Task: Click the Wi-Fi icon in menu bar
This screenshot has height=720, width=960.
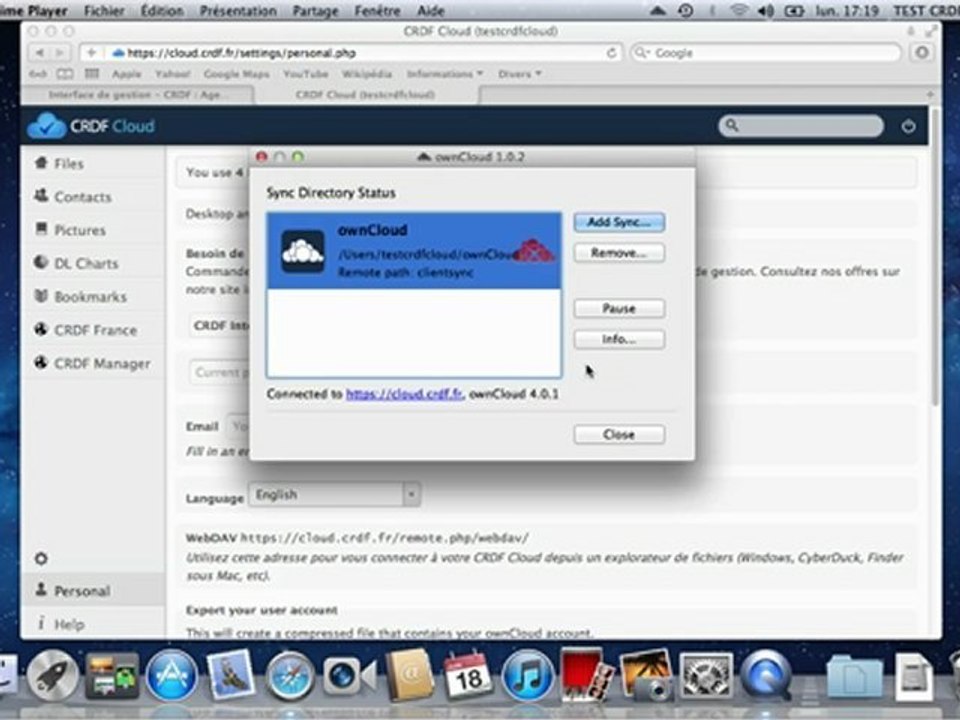Action: 740,10
